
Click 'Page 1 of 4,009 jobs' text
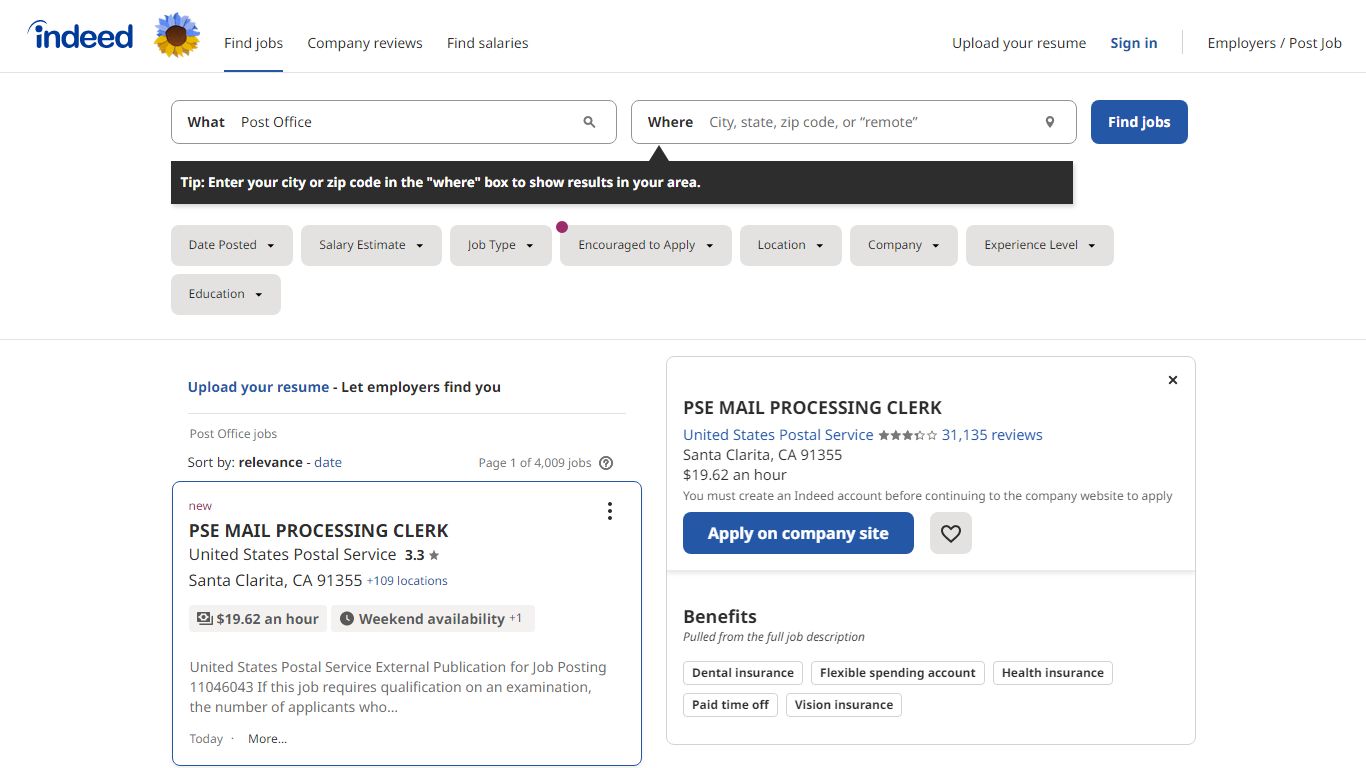pyautogui.click(x=535, y=463)
